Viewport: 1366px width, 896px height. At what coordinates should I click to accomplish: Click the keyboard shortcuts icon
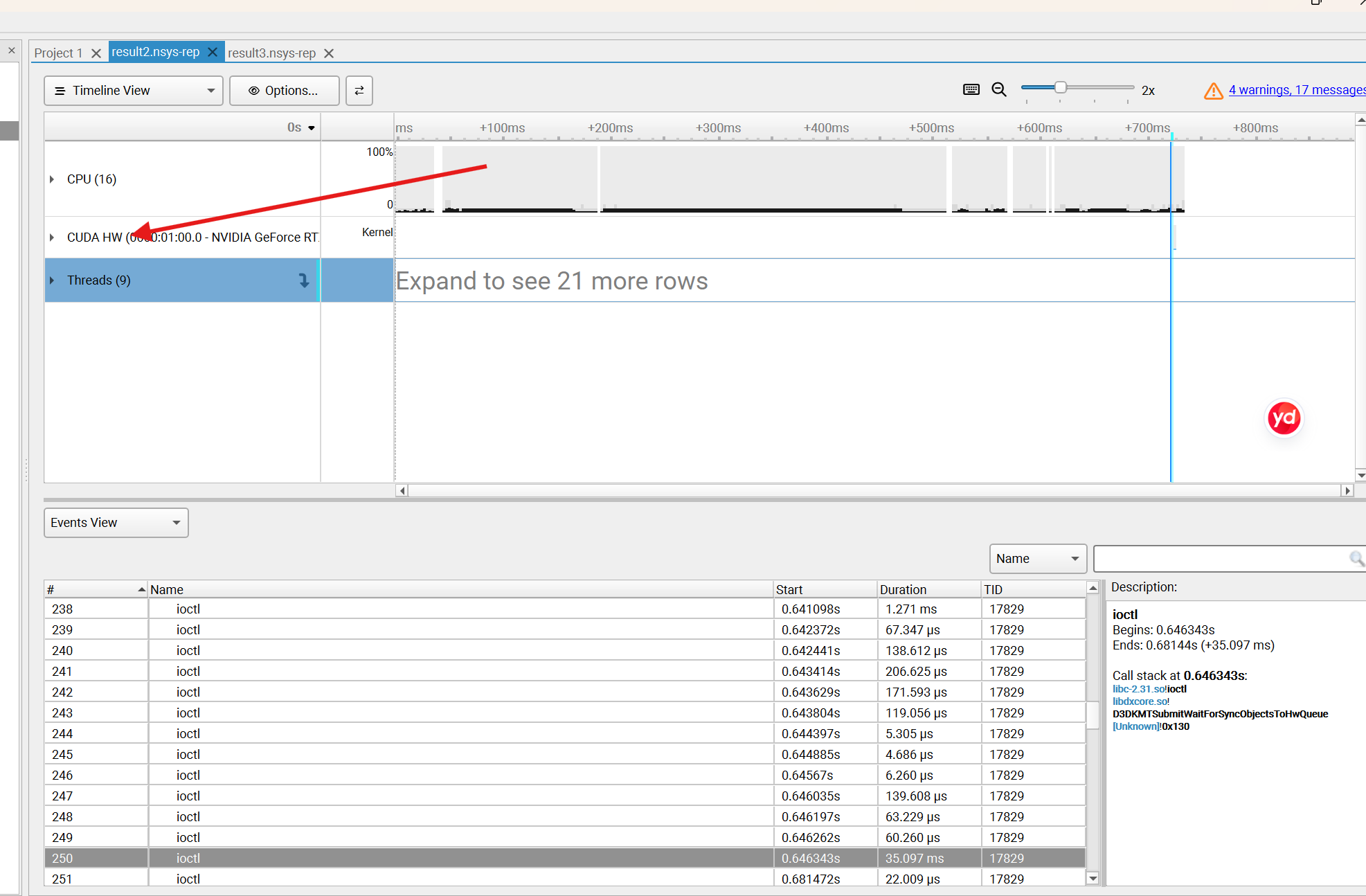point(971,89)
